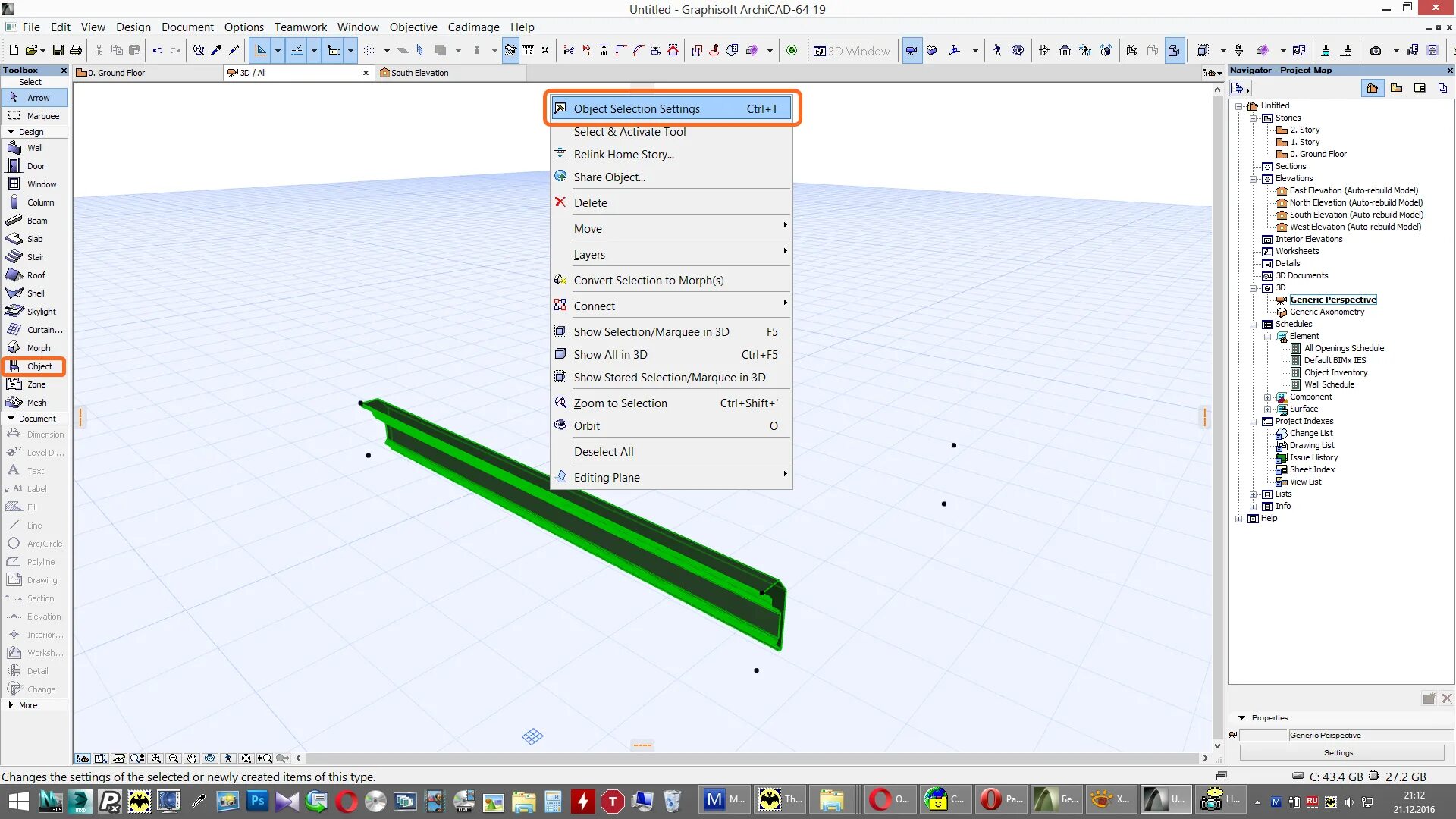
Task: Open Generic Axonometry in navigator
Action: tap(1326, 312)
